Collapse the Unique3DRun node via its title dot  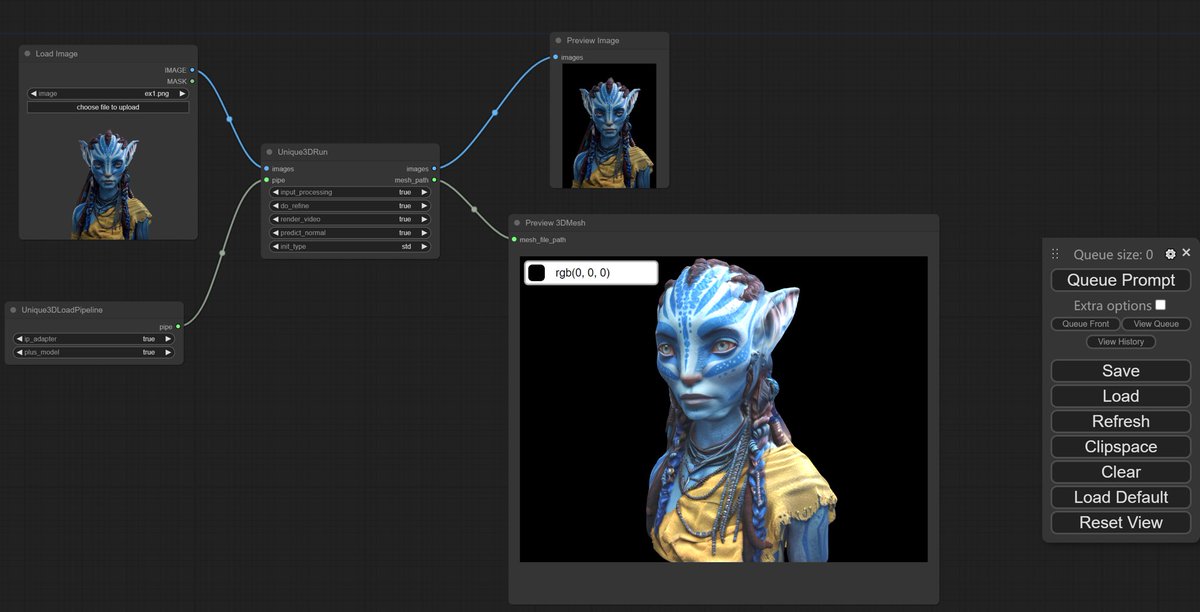pos(270,152)
